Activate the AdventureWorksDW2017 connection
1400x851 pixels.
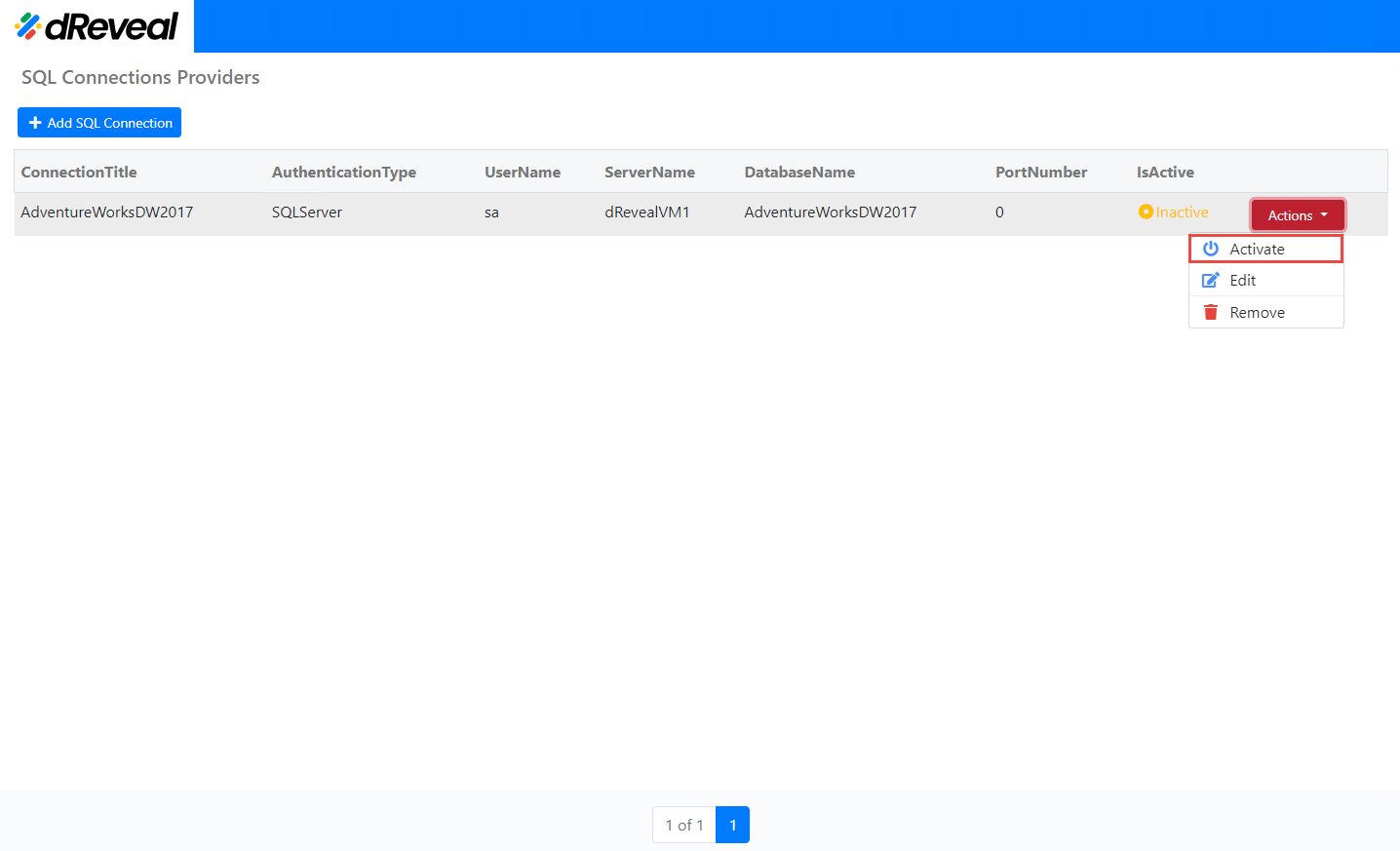tap(1257, 248)
